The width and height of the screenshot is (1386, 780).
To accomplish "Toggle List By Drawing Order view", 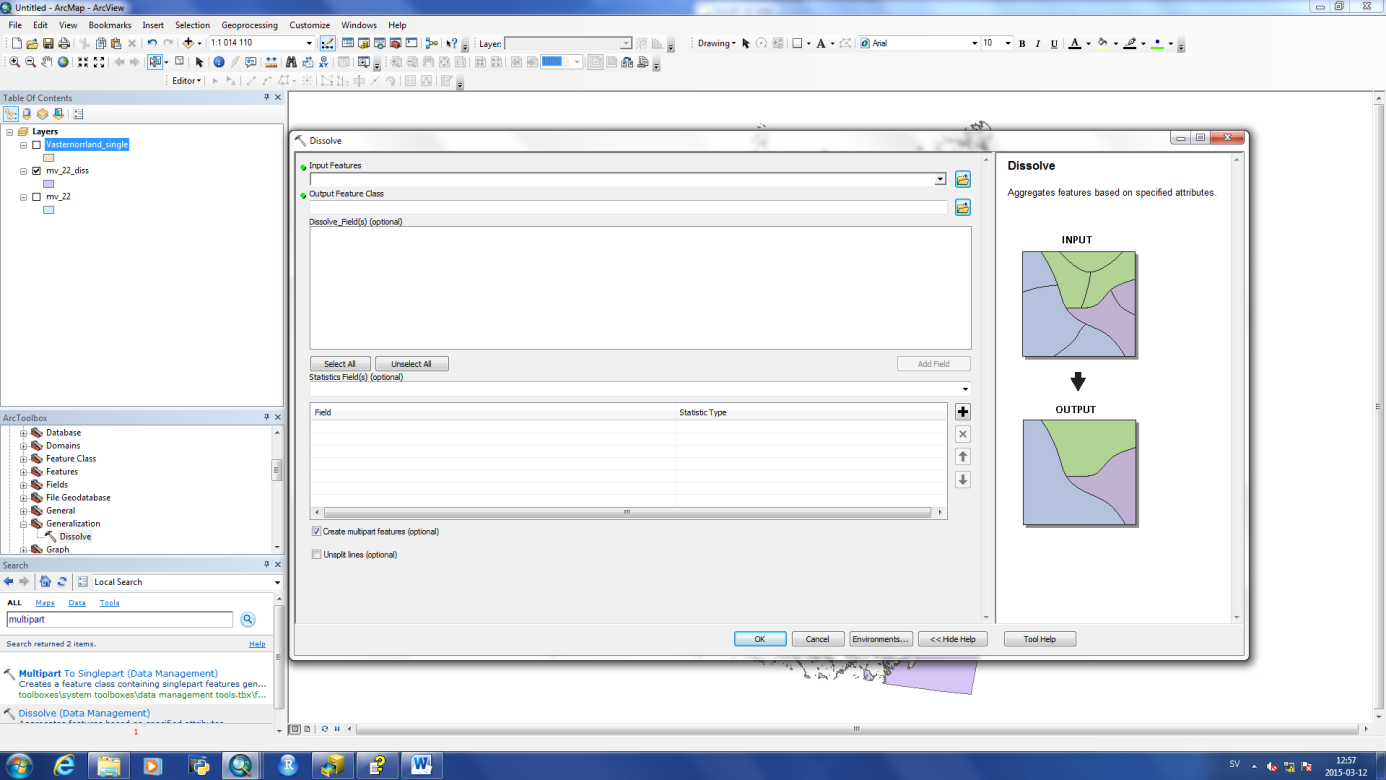I will (11, 114).
